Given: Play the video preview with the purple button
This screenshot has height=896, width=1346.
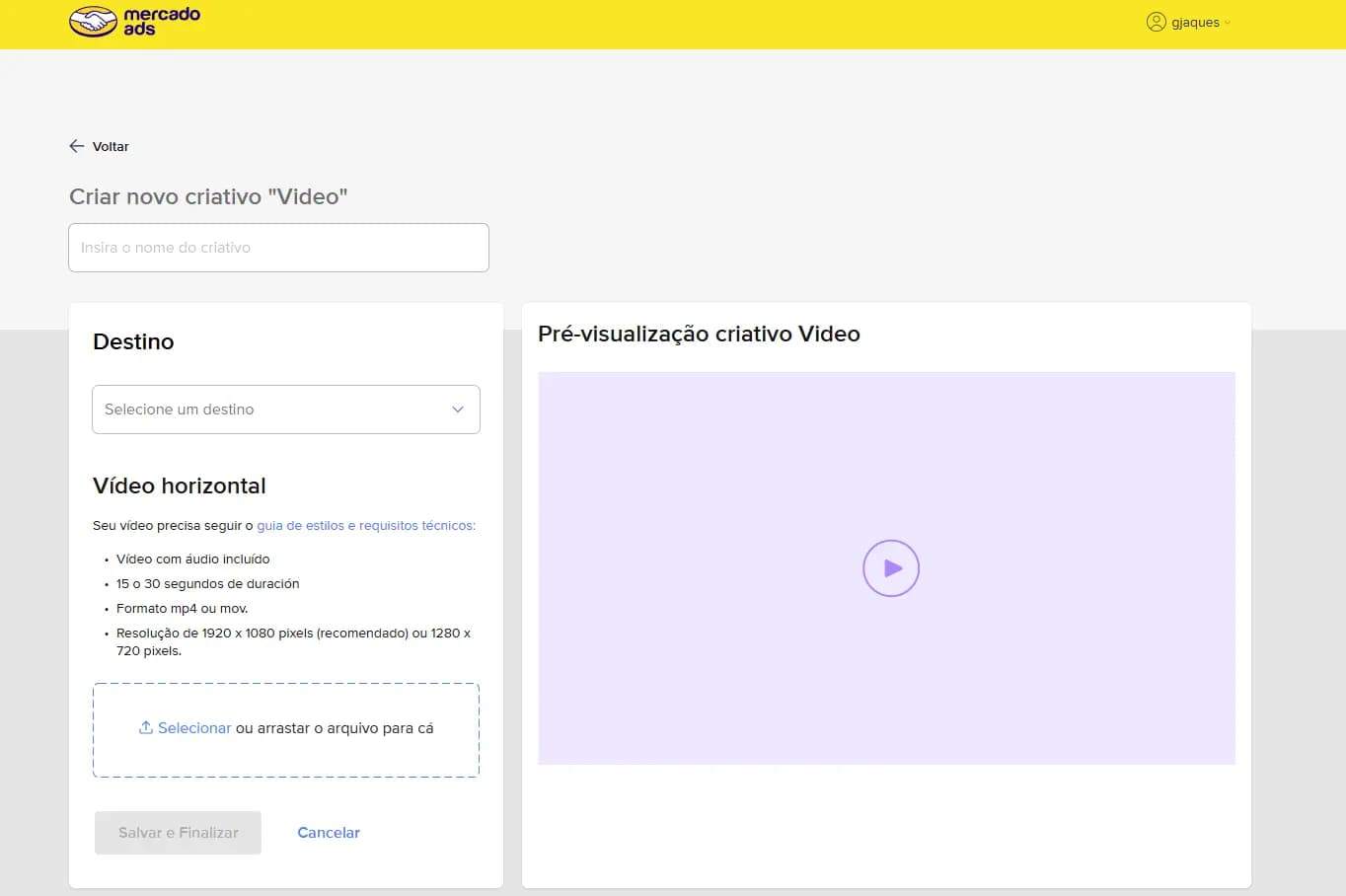Looking at the screenshot, I should [x=891, y=568].
